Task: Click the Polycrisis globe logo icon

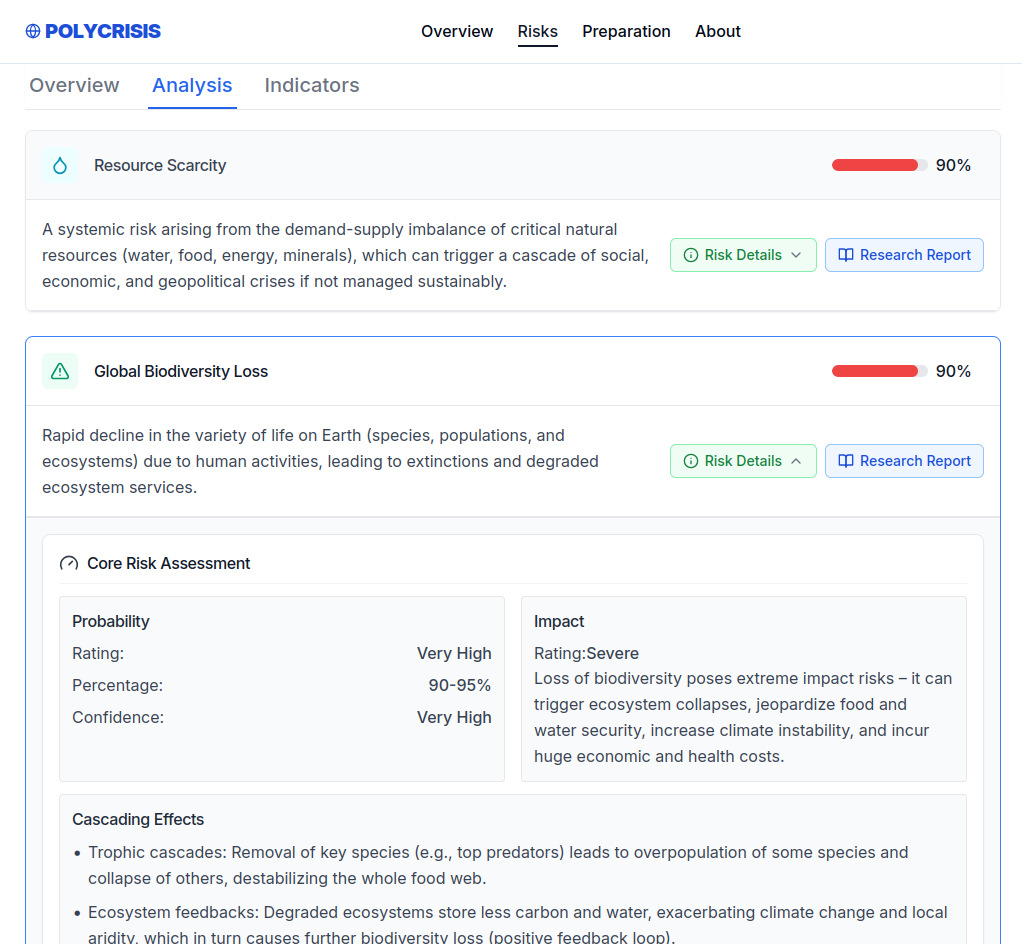Action: point(33,31)
